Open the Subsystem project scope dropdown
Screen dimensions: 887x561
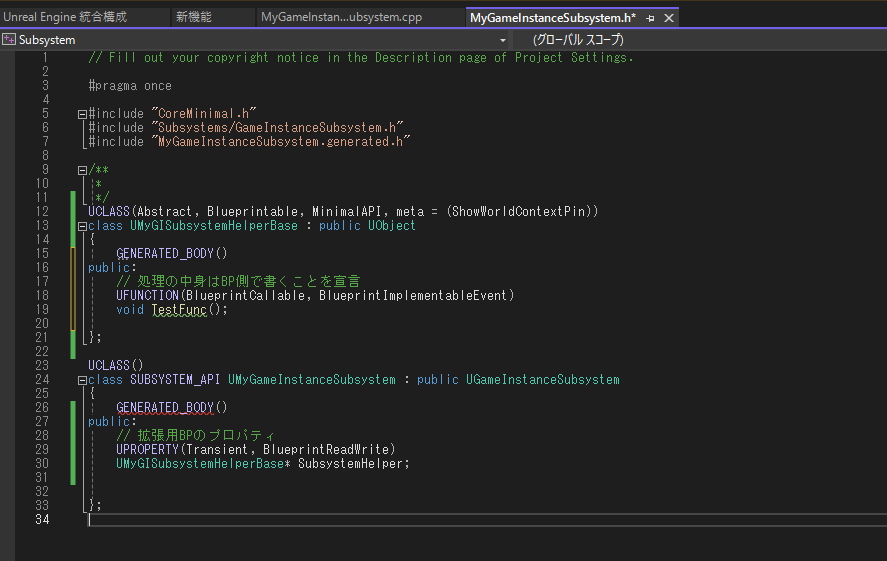click(x=502, y=40)
